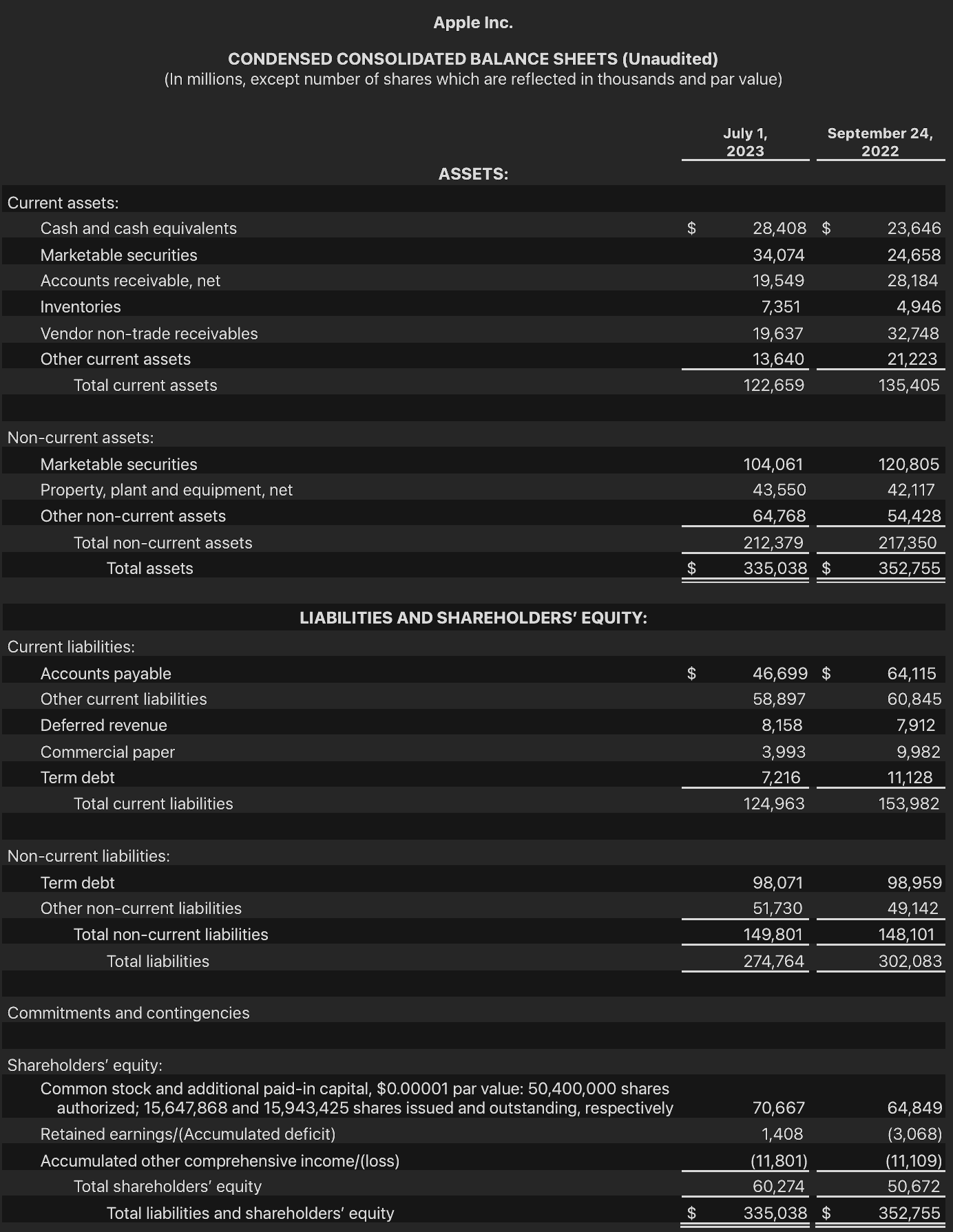953x1232 pixels.
Task: Select the 122,659 total current assets value
Action: pyautogui.click(x=773, y=385)
